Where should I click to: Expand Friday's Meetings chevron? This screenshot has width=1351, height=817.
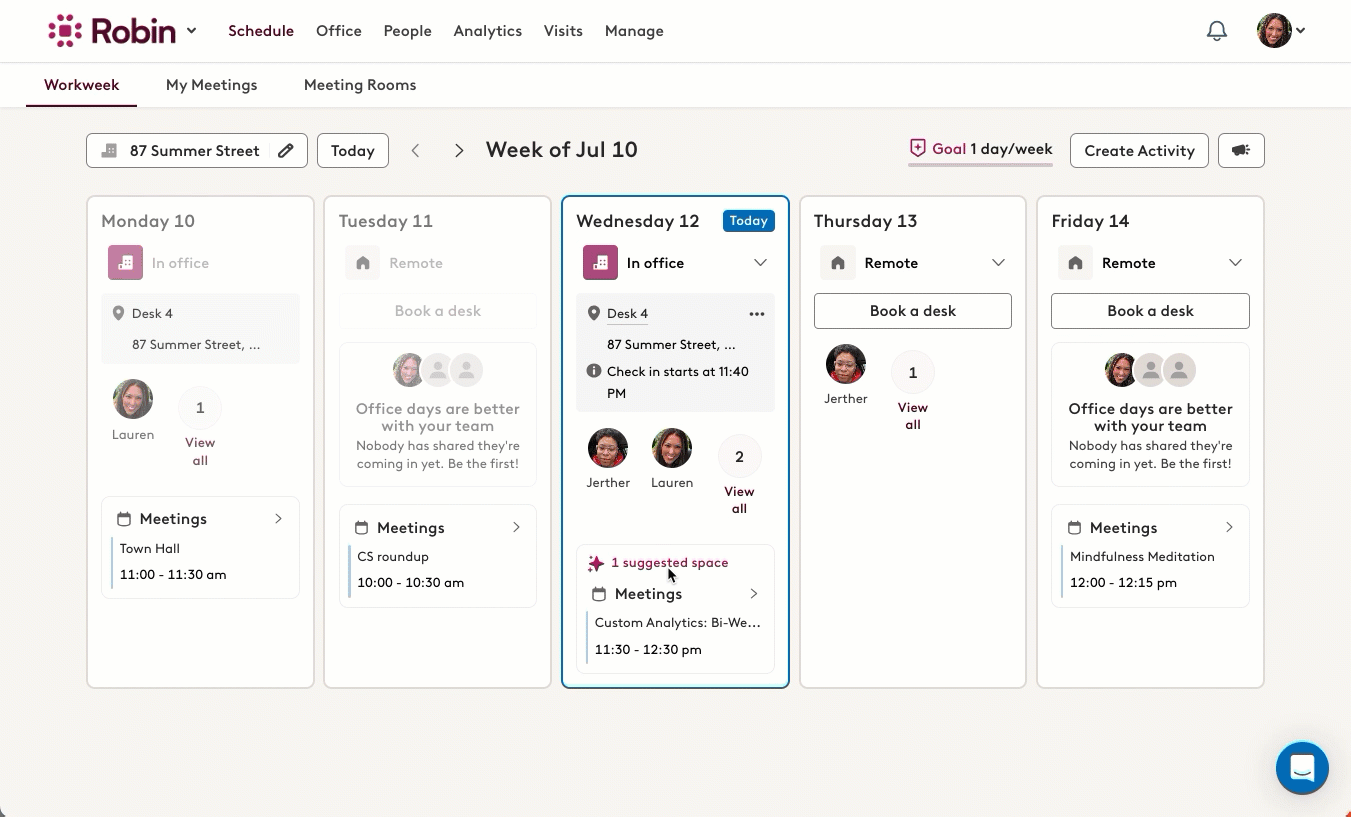(1229, 527)
